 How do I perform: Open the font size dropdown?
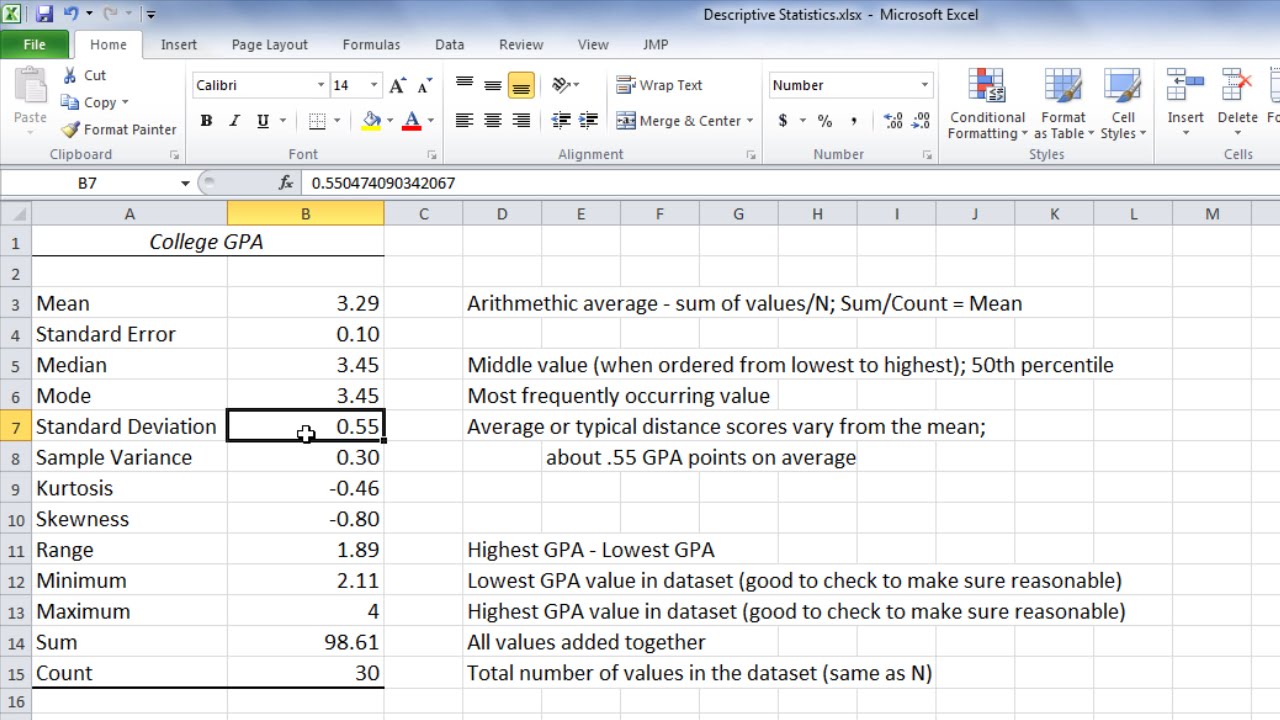pos(374,85)
